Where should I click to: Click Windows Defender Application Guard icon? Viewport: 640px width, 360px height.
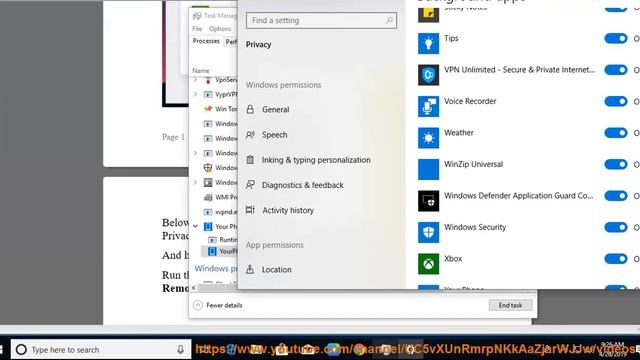pos(428,200)
